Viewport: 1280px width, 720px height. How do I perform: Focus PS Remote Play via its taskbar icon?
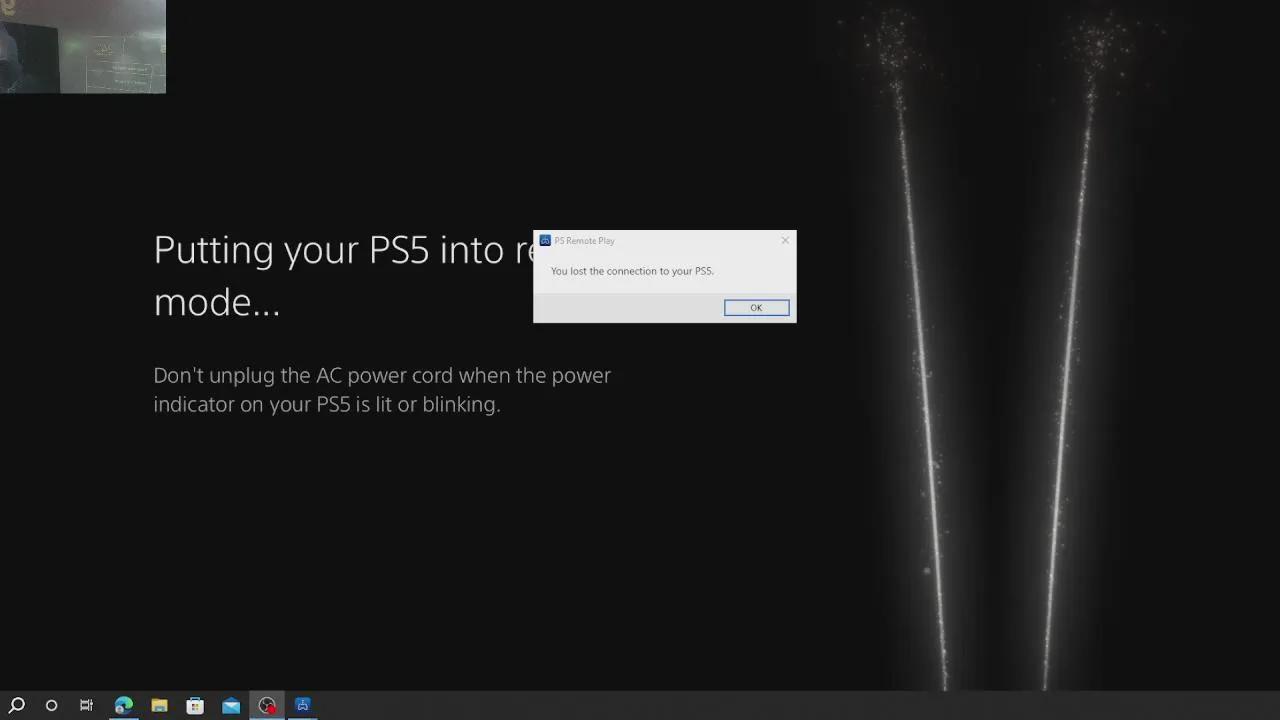[x=302, y=706]
